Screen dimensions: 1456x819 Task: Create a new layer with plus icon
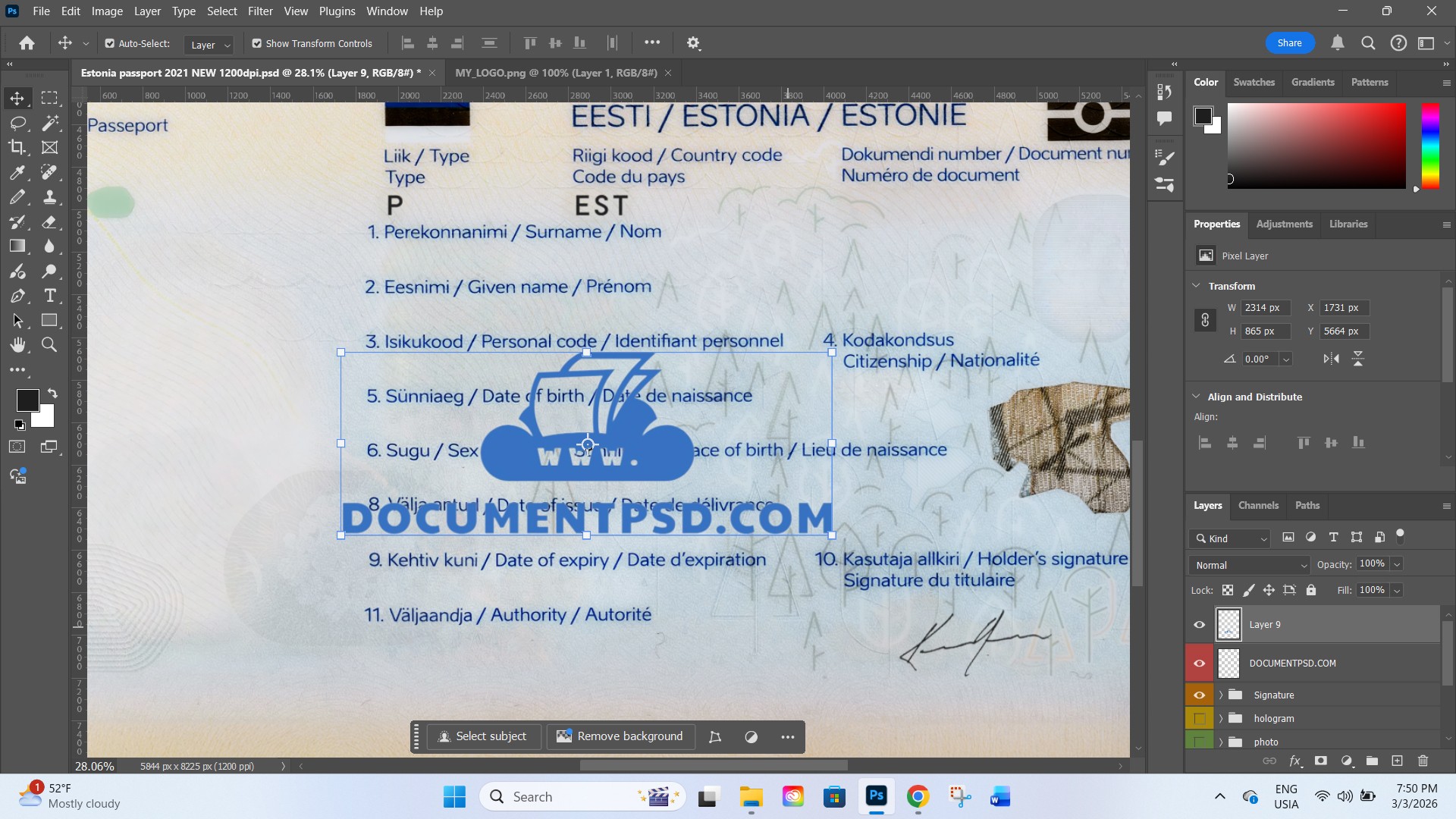coord(1397,761)
